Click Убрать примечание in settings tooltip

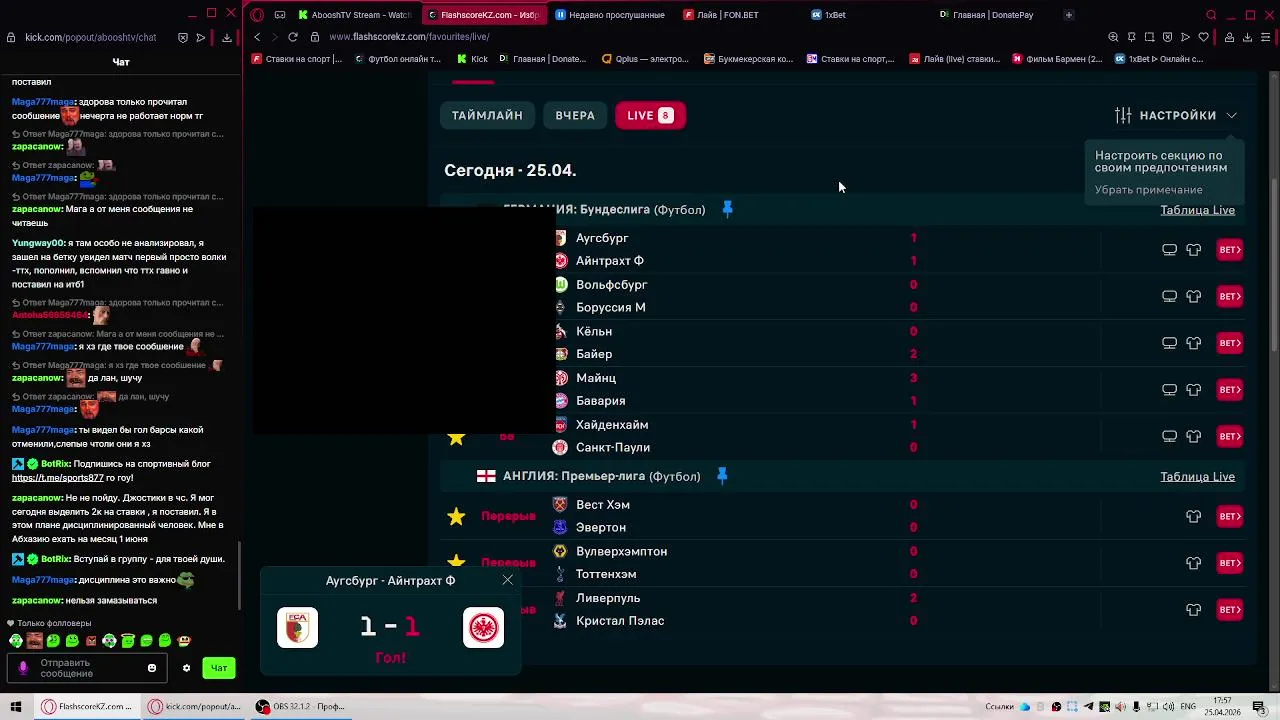(1148, 190)
